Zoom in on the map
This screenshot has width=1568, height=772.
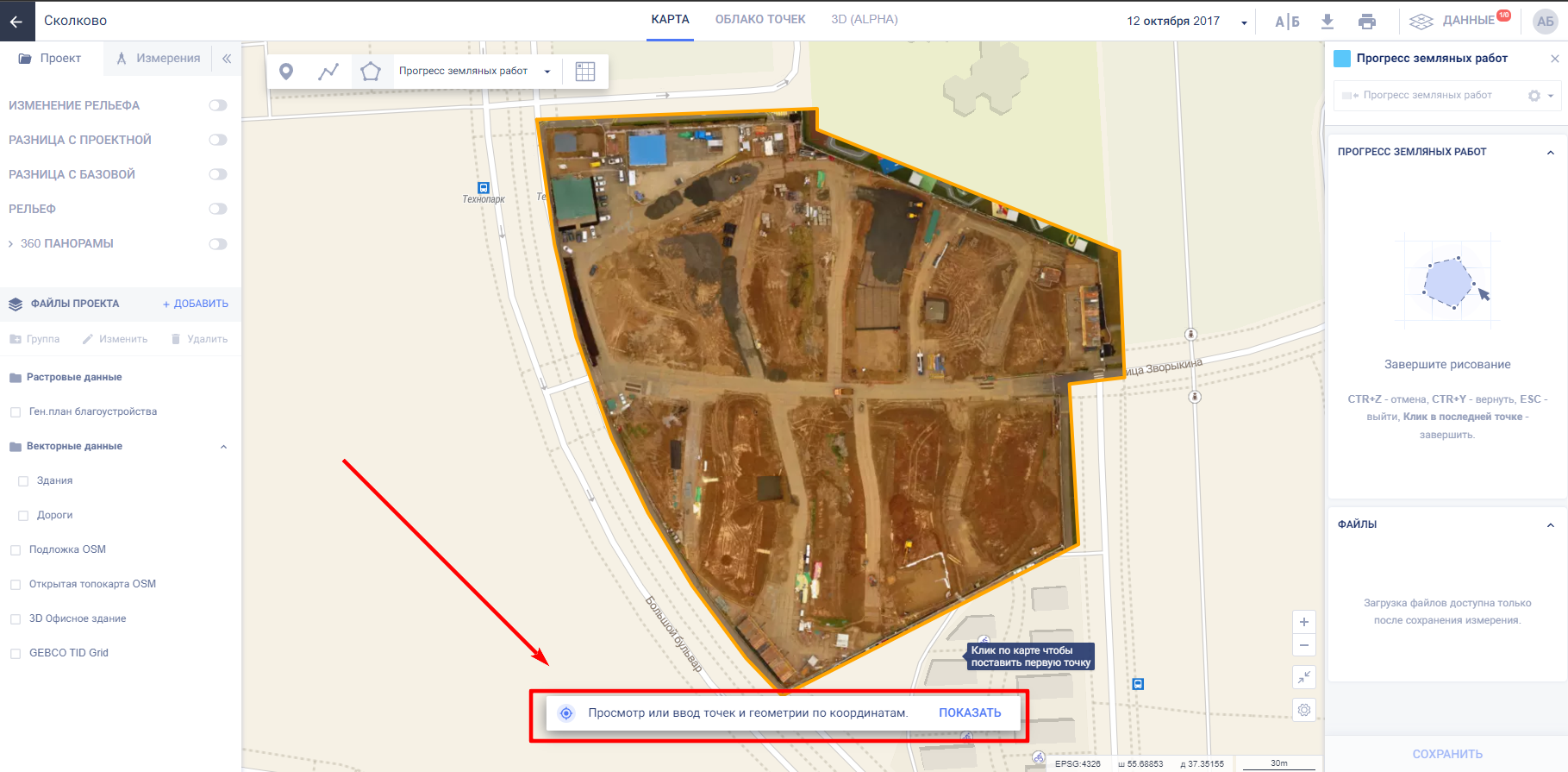point(1304,622)
